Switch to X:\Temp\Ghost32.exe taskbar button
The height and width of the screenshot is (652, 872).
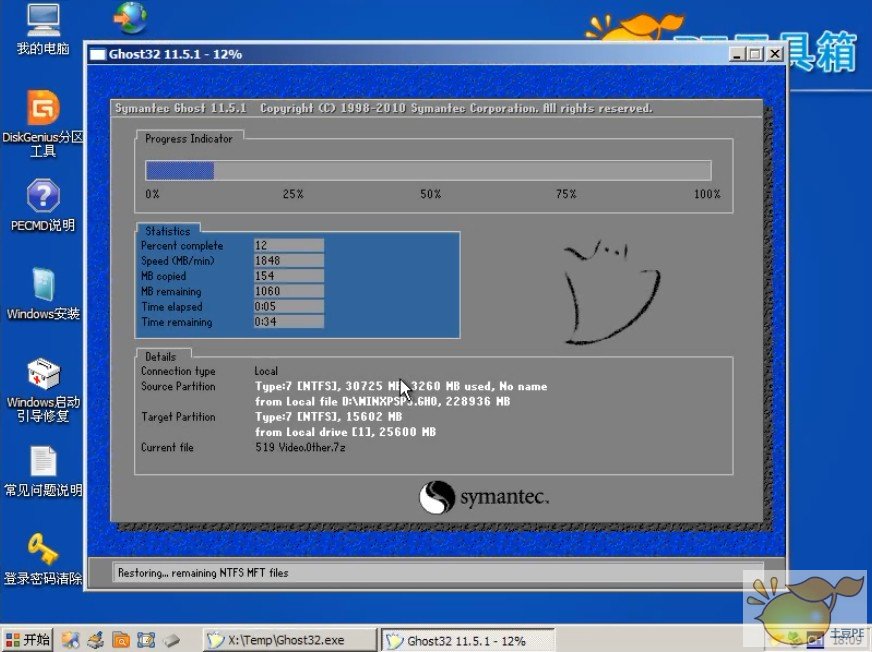coord(289,640)
